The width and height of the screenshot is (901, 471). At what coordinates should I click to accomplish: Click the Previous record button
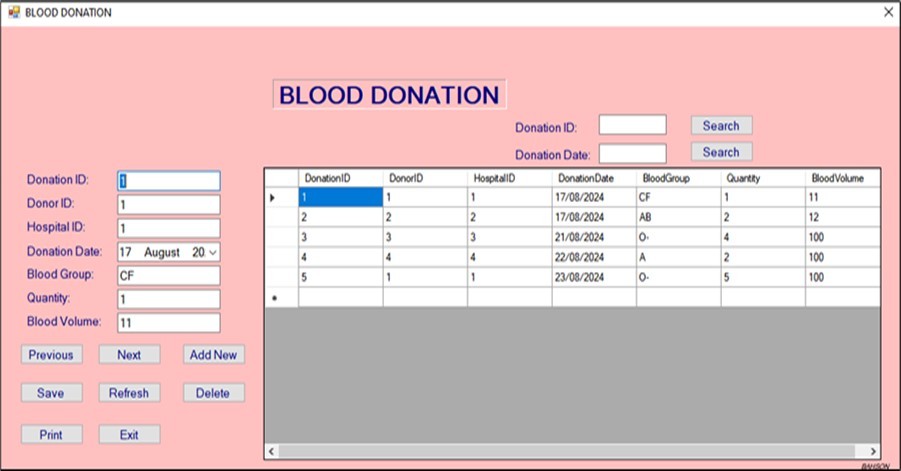pyautogui.click(x=50, y=355)
